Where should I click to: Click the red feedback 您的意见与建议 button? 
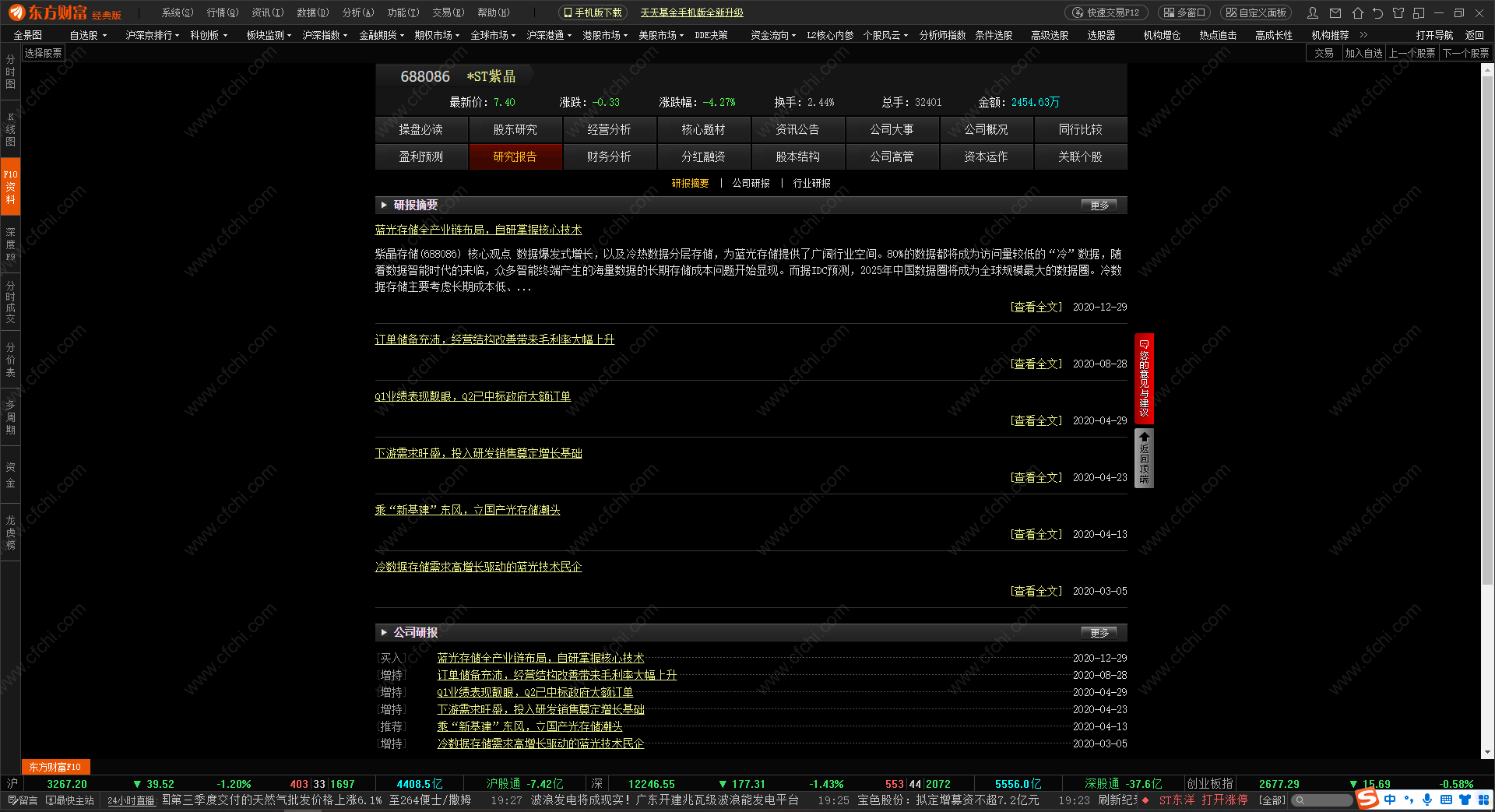(x=1144, y=378)
